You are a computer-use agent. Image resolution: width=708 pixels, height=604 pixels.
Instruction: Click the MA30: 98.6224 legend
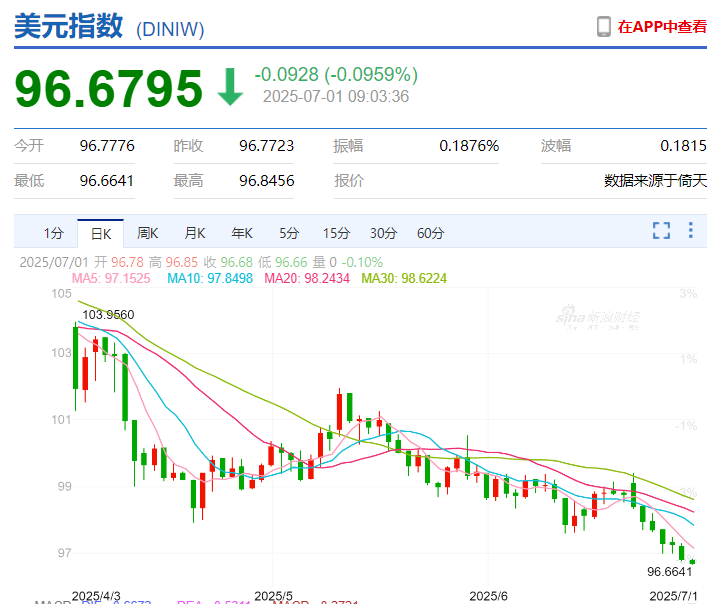404,278
